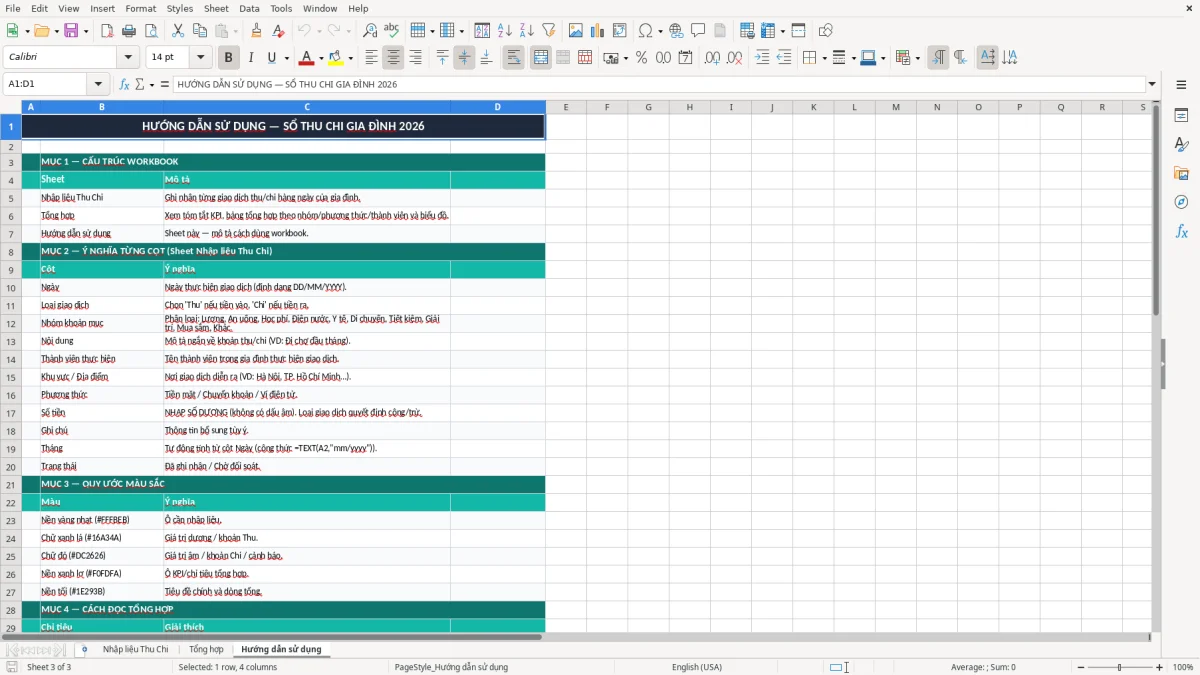Click the Cut scissors icon
1200x675 pixels.
tap(178, 31)
